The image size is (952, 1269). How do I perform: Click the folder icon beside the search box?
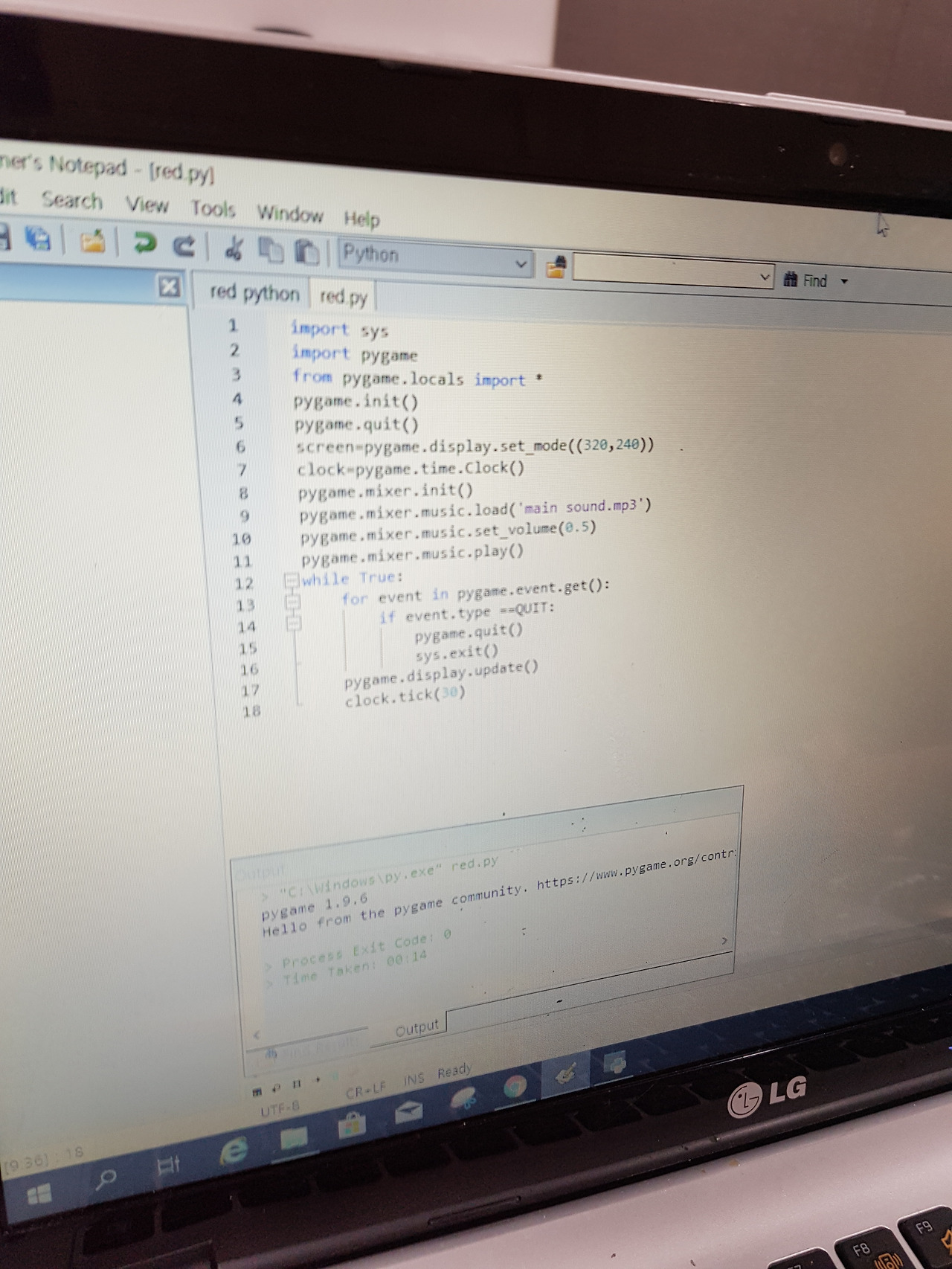point(556,266)
